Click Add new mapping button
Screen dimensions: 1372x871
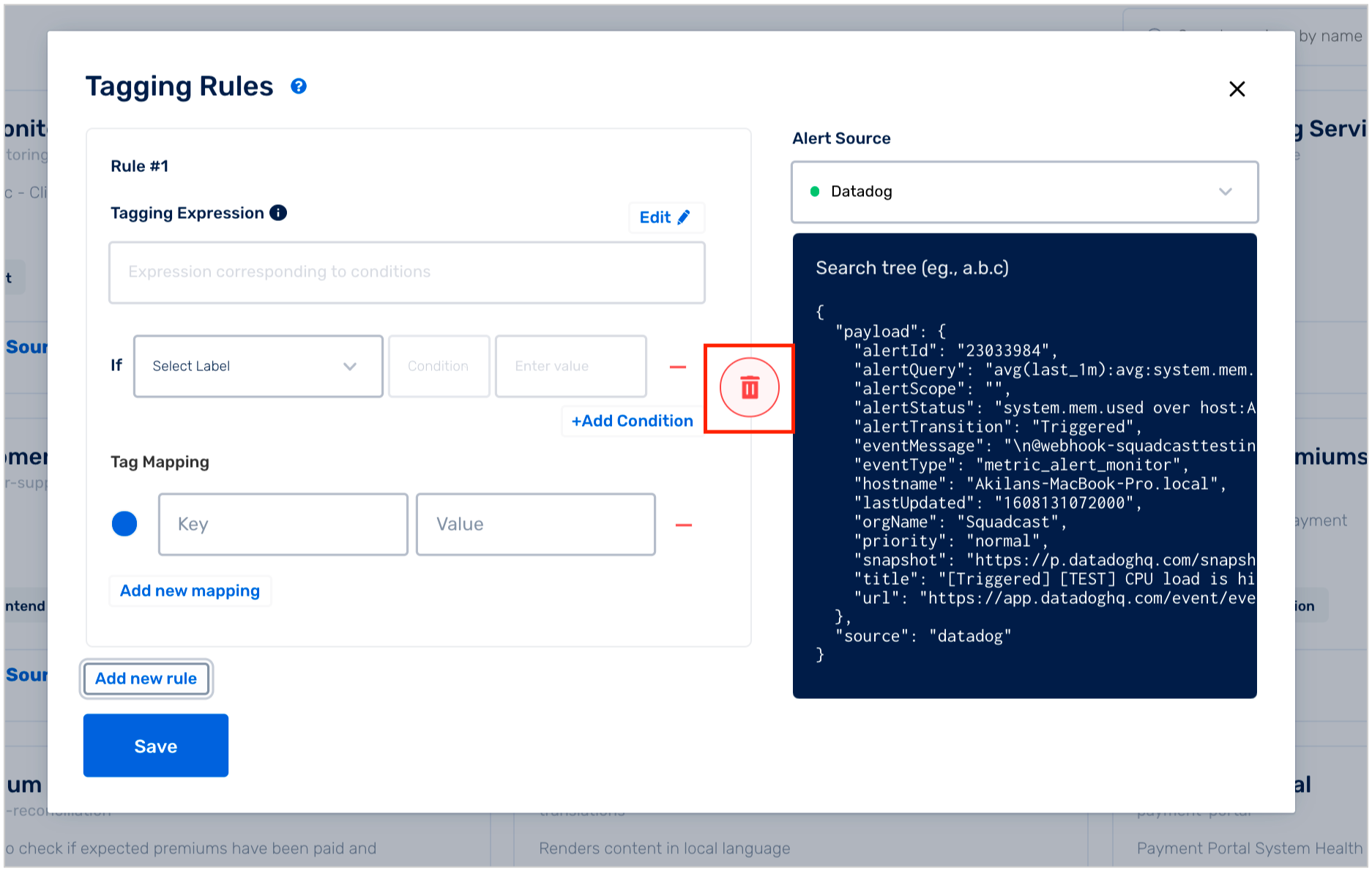(190, 591)
